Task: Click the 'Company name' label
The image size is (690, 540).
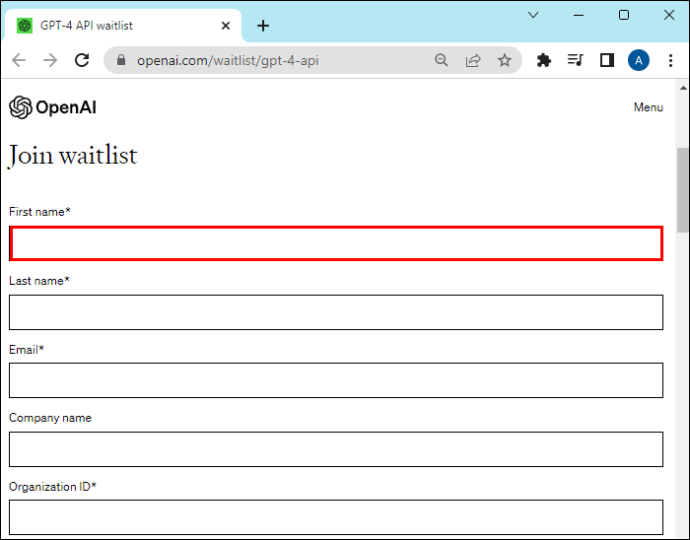Action: tap(50, 418)
